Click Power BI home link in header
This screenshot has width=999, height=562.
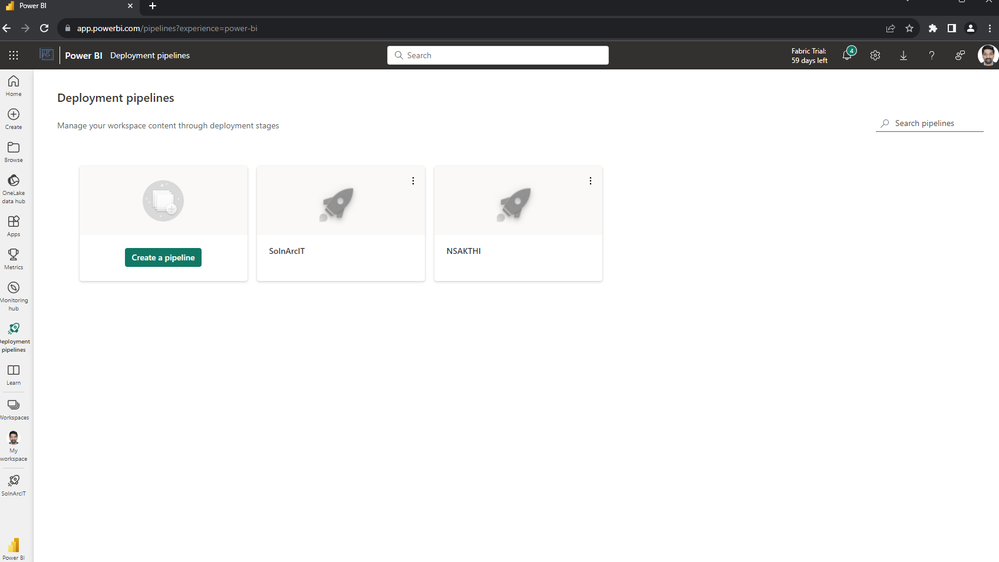(83, 55)
